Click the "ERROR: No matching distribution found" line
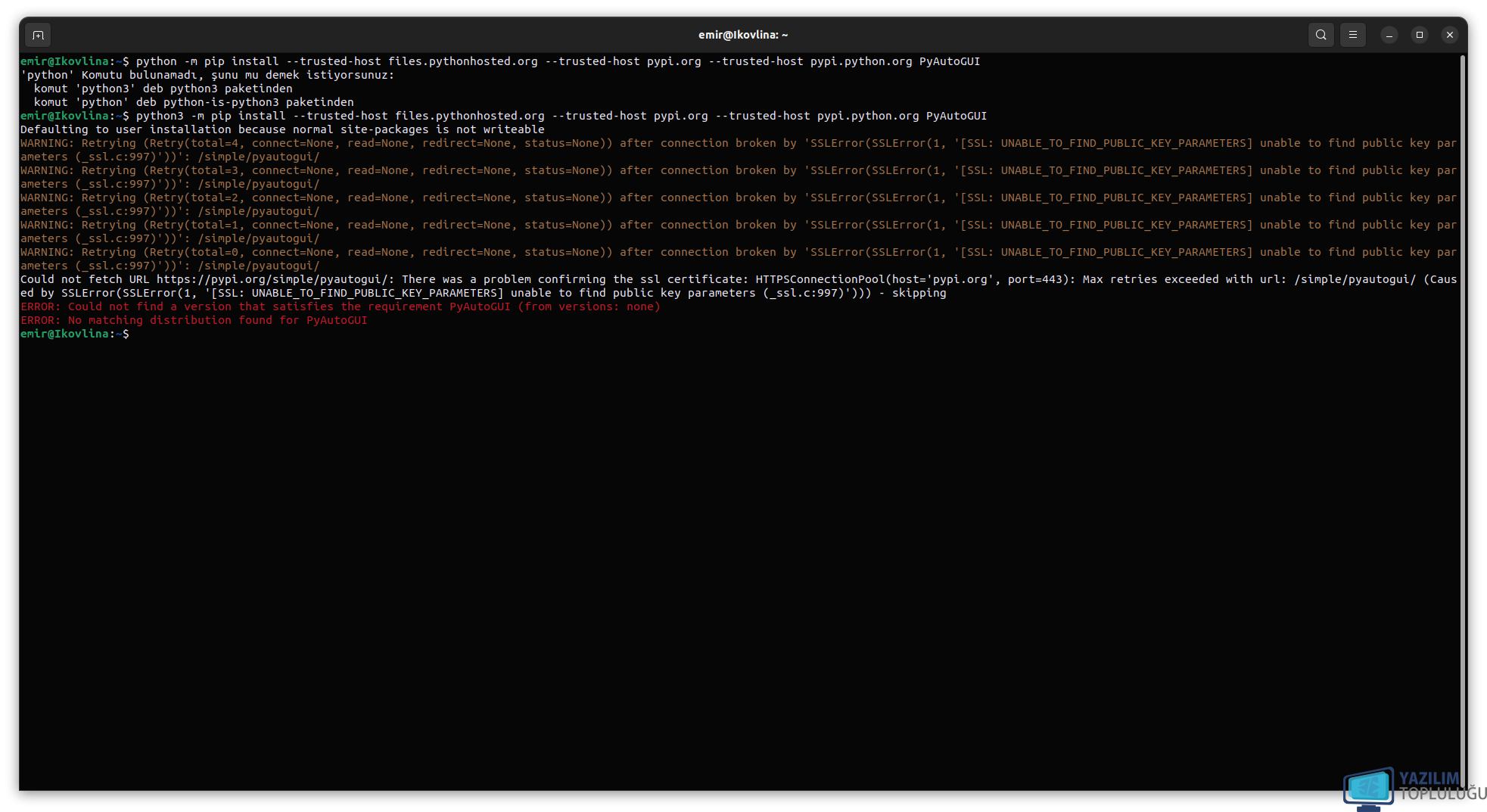The height and width of the screenshot is (812, 1487). (194, 320)
